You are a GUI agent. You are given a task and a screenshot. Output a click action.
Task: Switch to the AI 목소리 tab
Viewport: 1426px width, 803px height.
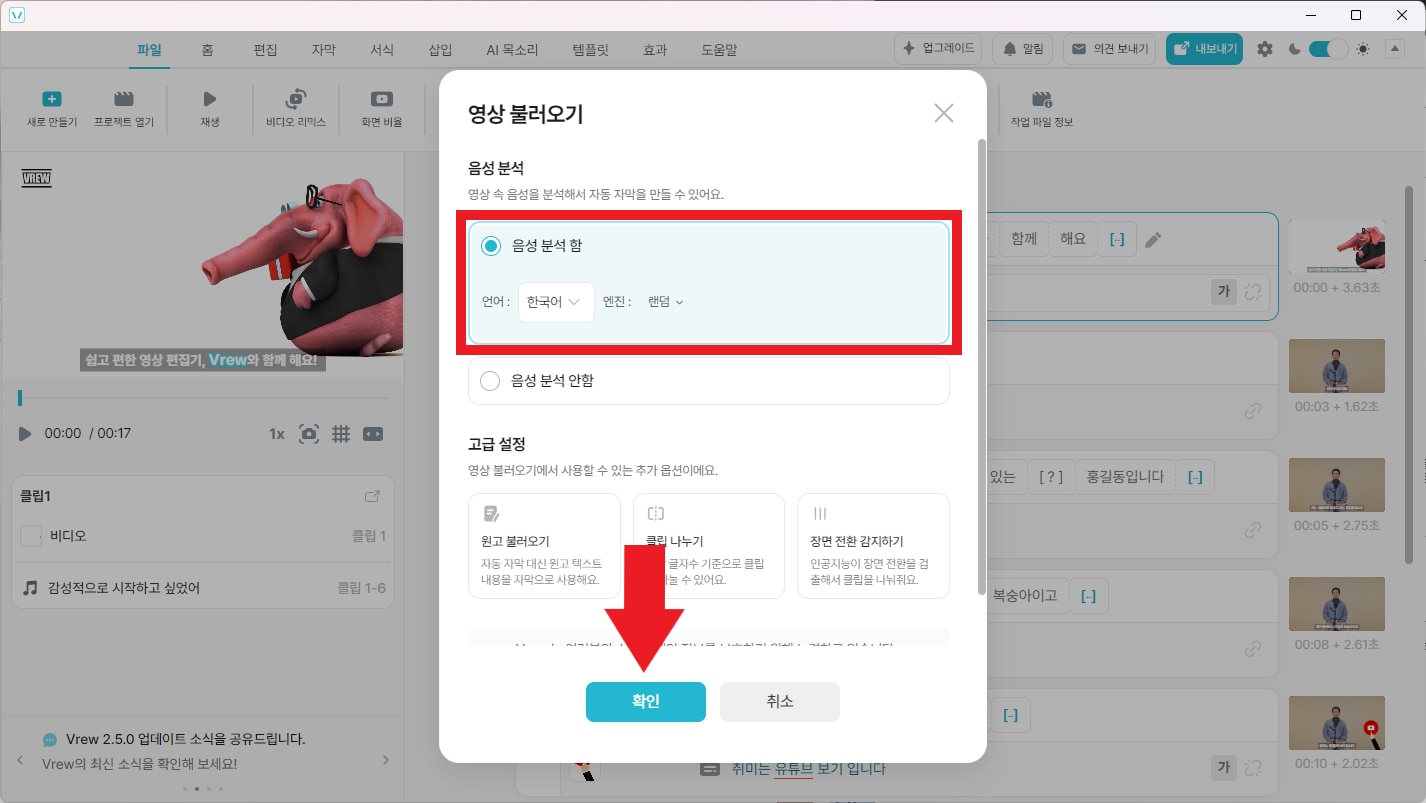click(x=512, y=50)
